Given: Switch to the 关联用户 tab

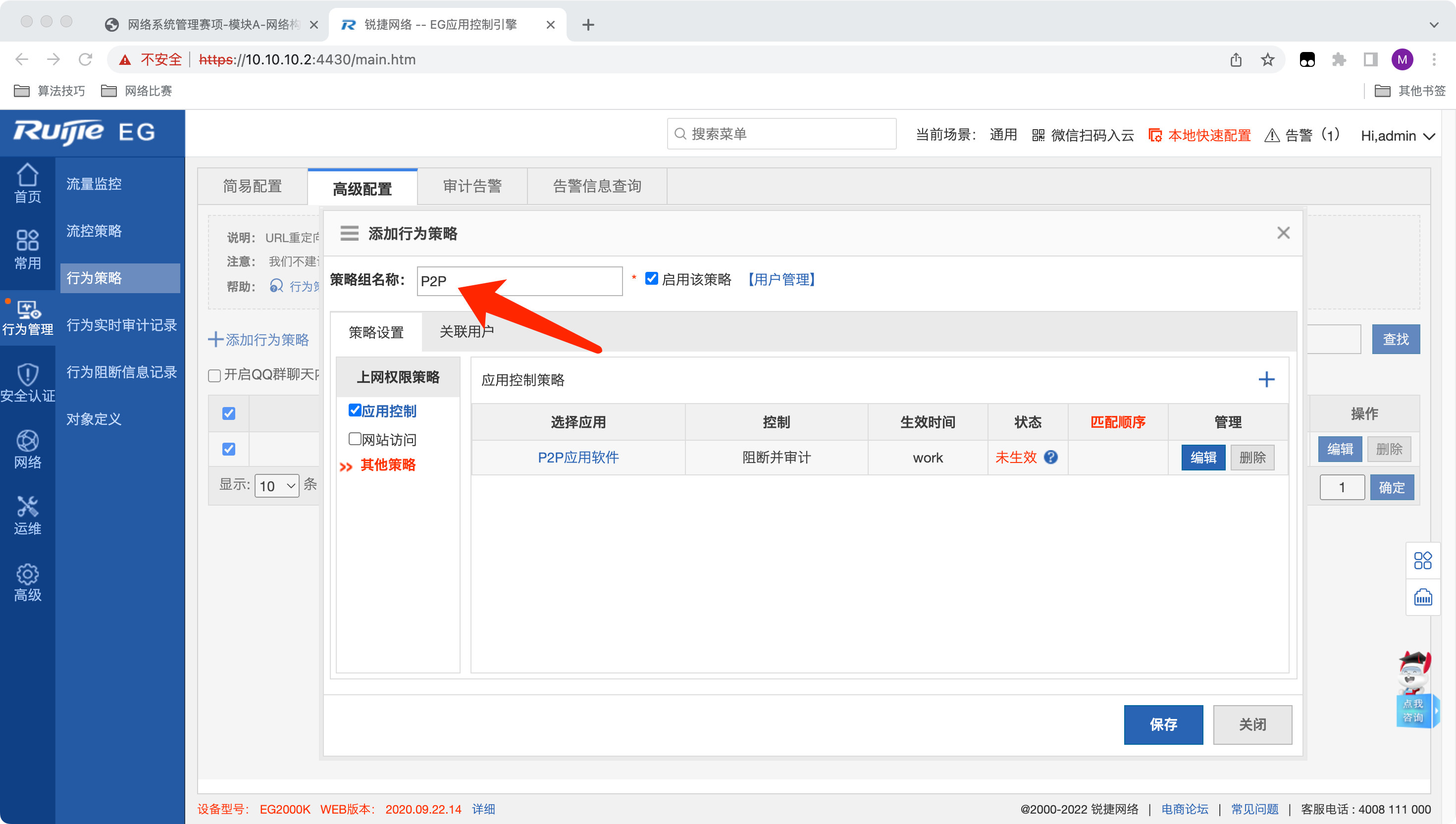Looking at the screenshot, I should [x=467, y=332].
